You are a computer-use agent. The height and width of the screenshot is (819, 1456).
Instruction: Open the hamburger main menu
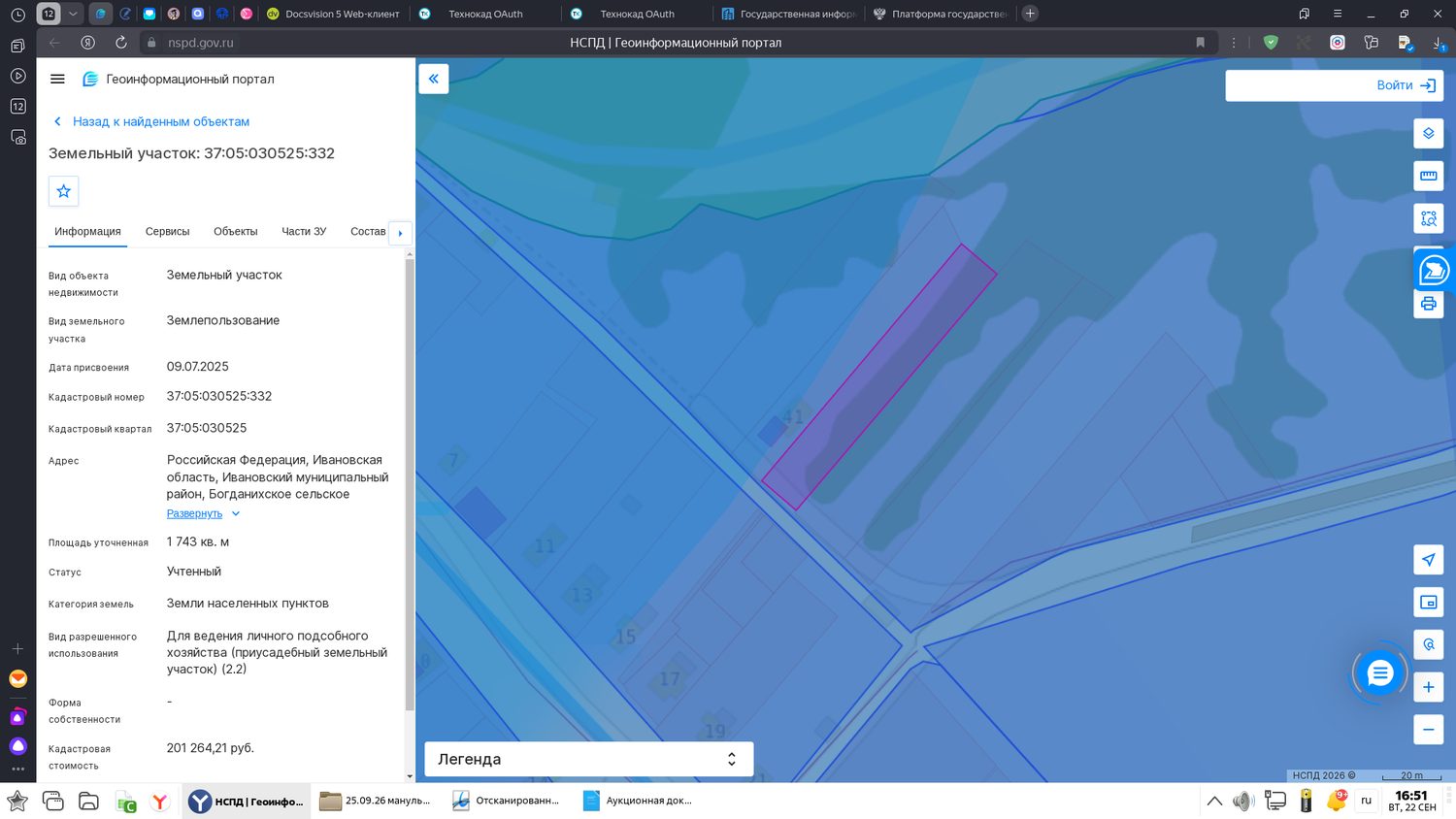(57, 80)
